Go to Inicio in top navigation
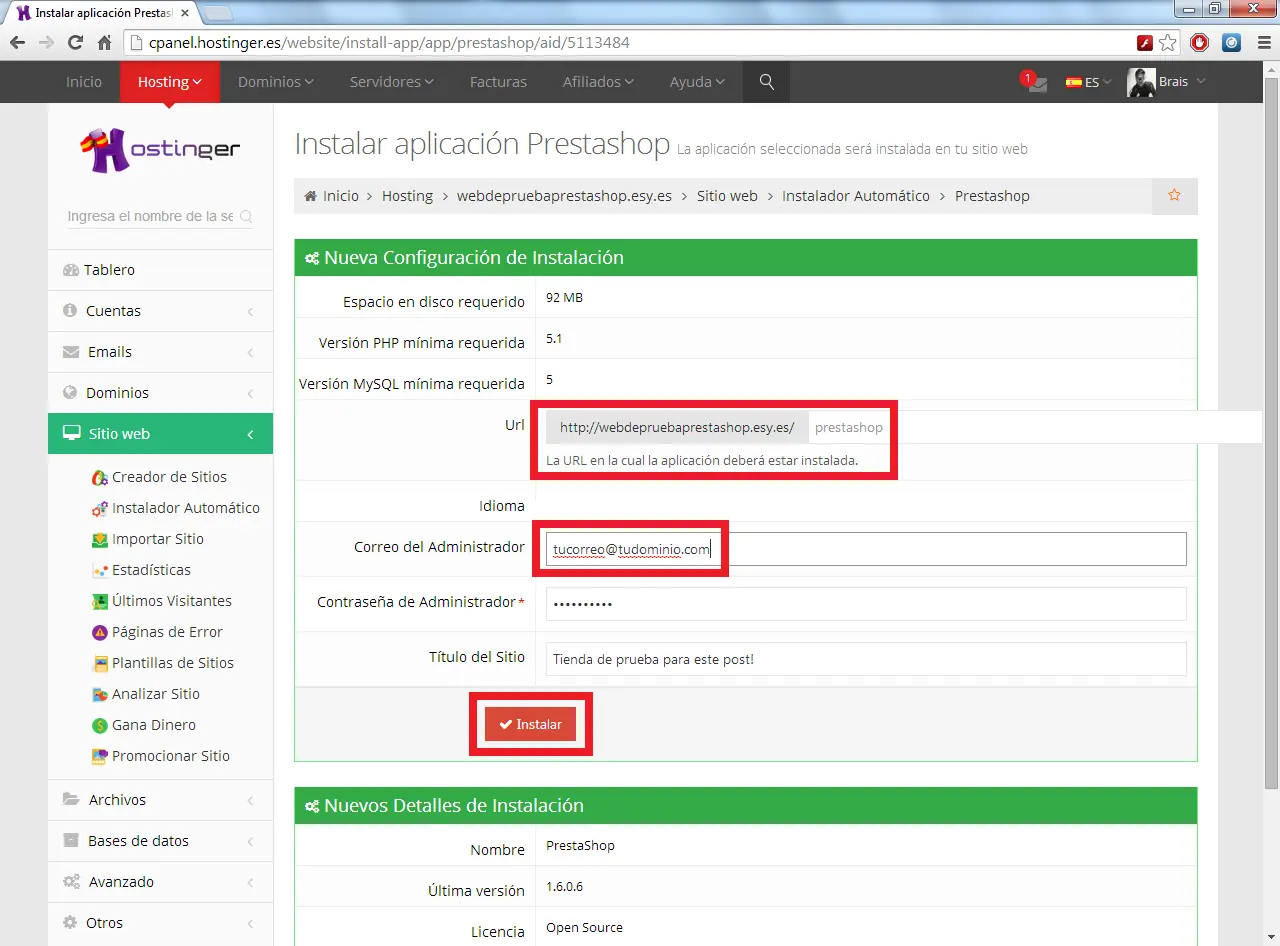 tap(84, 82)
